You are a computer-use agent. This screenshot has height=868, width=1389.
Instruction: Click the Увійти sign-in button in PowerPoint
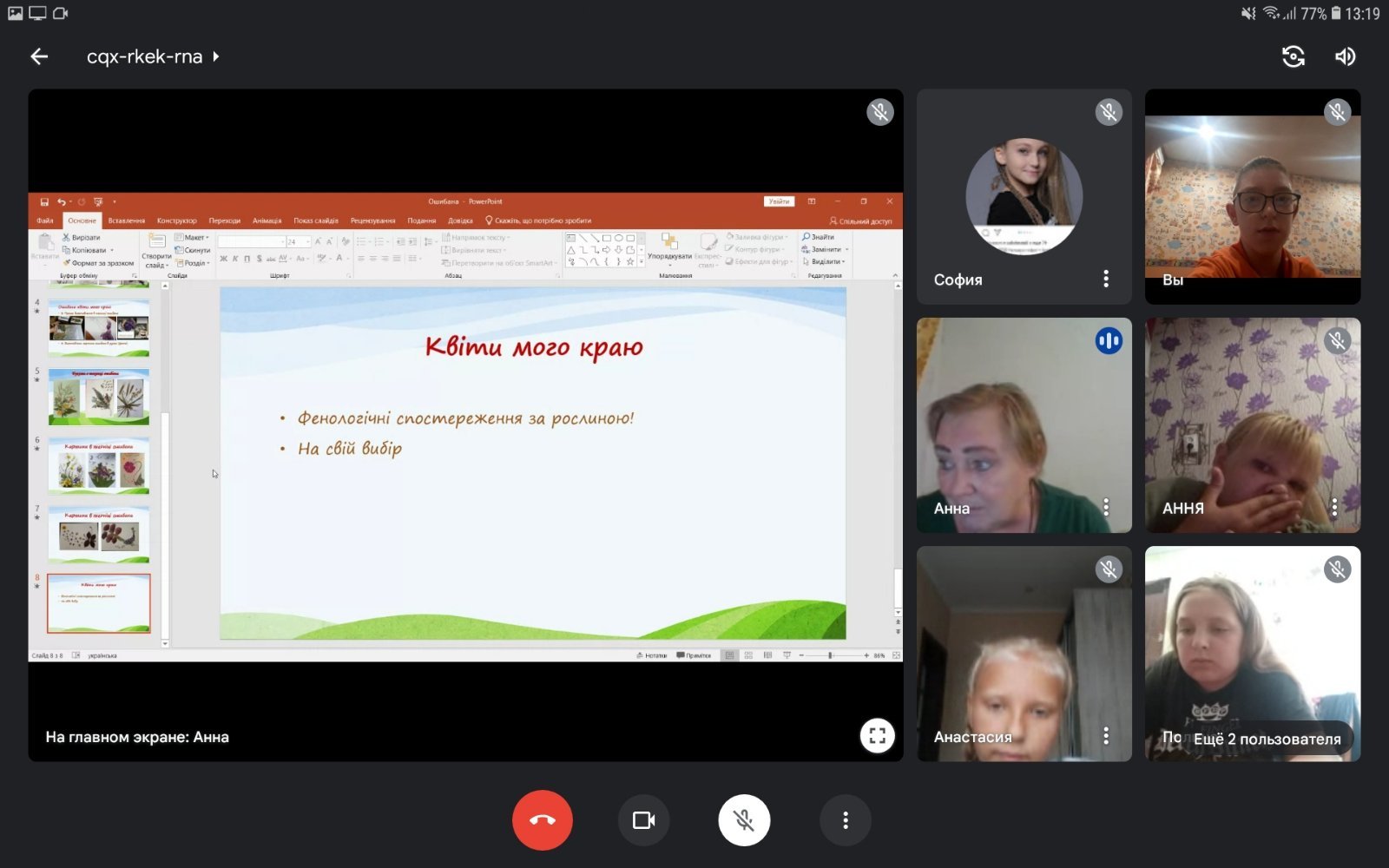click(x=779, y=201)
